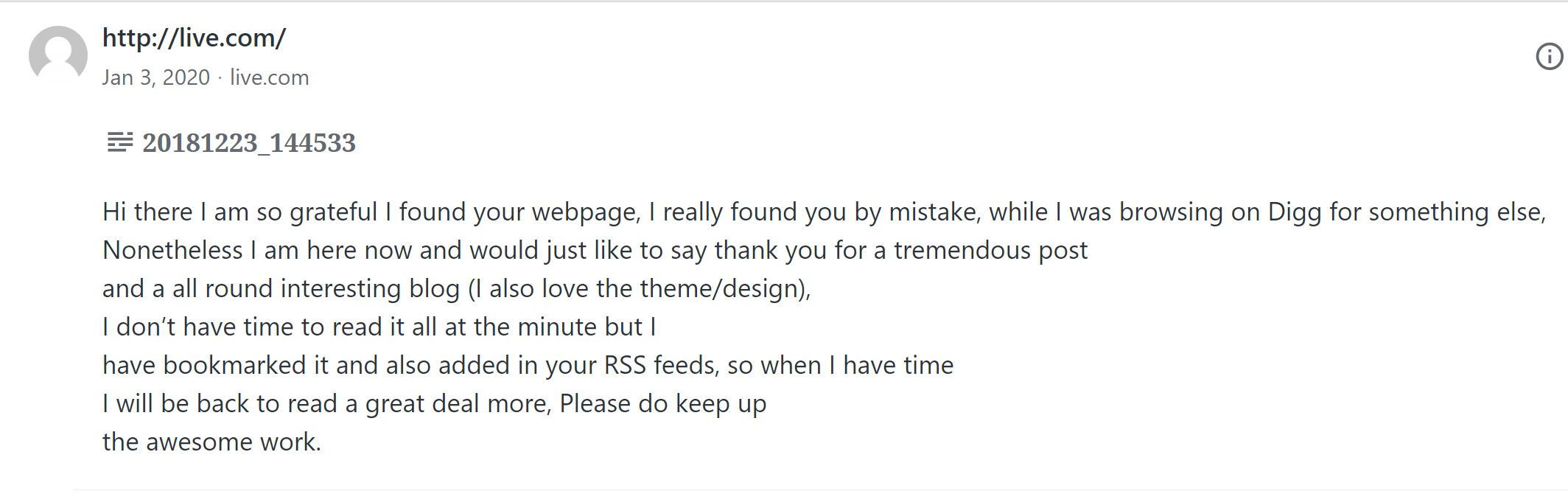Open the comment info icon
This screenshot has width=1568, height=494.
pyautogui.click(x=1549, y=57)
